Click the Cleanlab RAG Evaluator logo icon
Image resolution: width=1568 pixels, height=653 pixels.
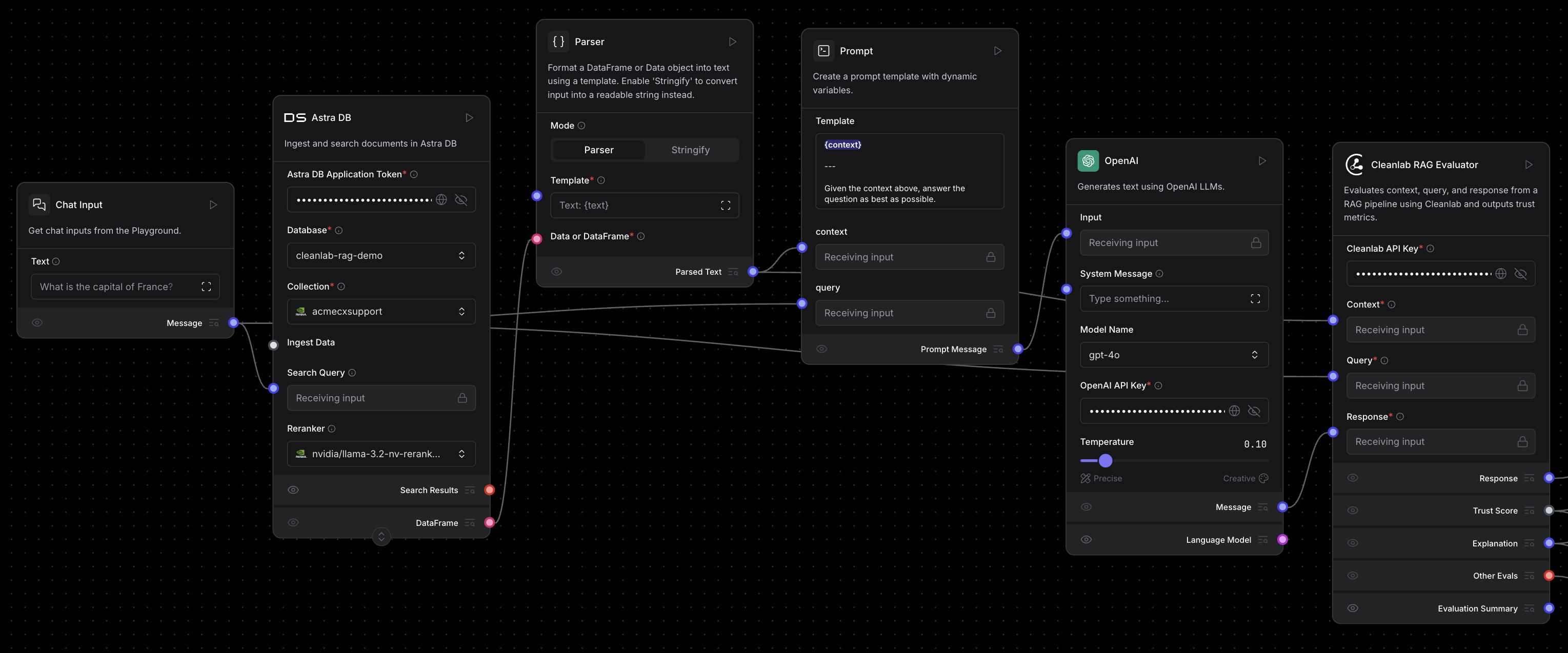click(x=1355, y=165)
